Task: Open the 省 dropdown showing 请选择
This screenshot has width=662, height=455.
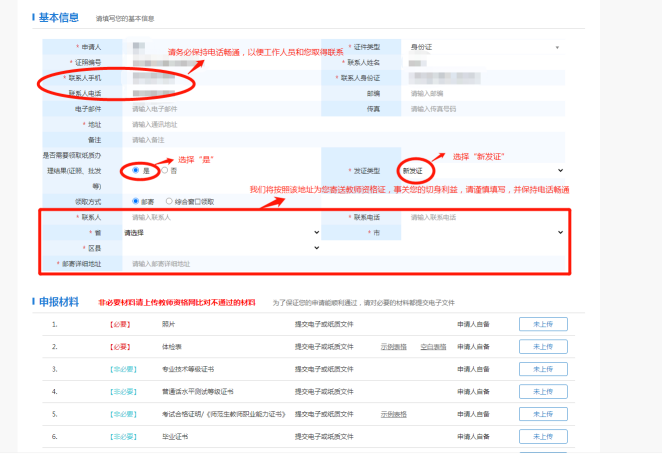Action: [x=222, y=233]
